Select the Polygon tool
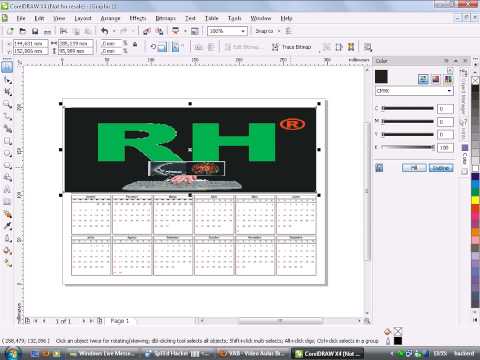 pyautogui.click(x=7, y=166)
